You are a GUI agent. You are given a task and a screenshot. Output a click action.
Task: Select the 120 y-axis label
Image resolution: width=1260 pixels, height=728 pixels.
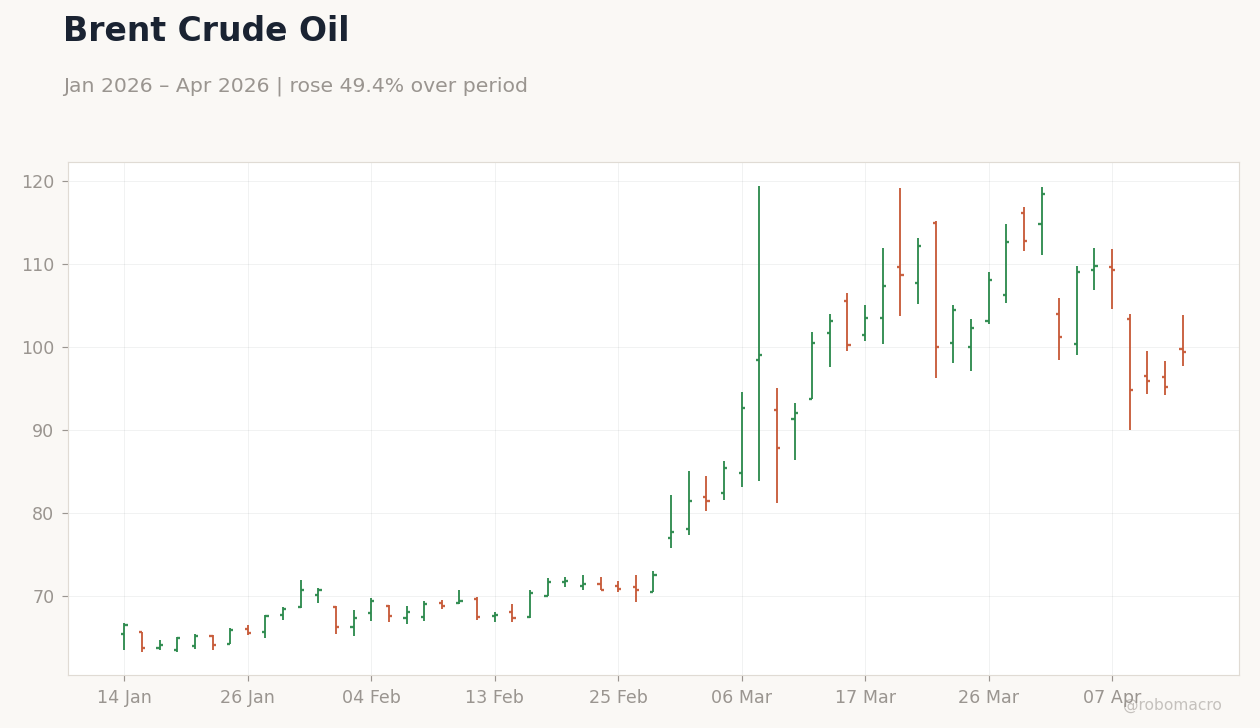(x=39, y=182)
